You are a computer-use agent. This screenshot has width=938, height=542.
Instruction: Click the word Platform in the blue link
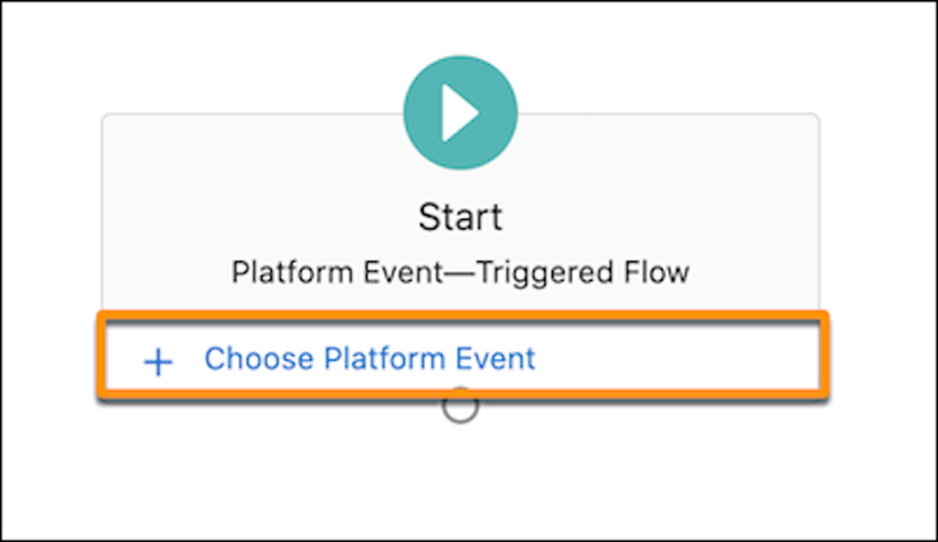(x=384, y=359)
